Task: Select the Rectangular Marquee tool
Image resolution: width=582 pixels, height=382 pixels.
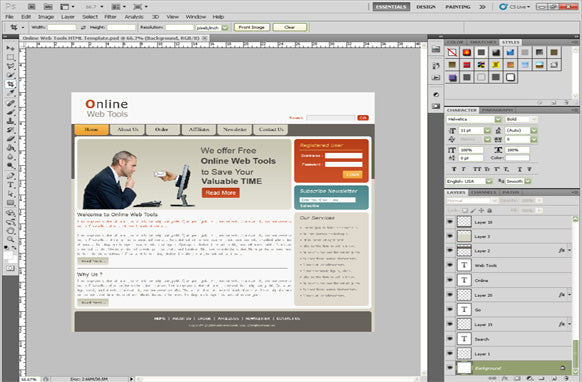Action: tap(10, 57)
